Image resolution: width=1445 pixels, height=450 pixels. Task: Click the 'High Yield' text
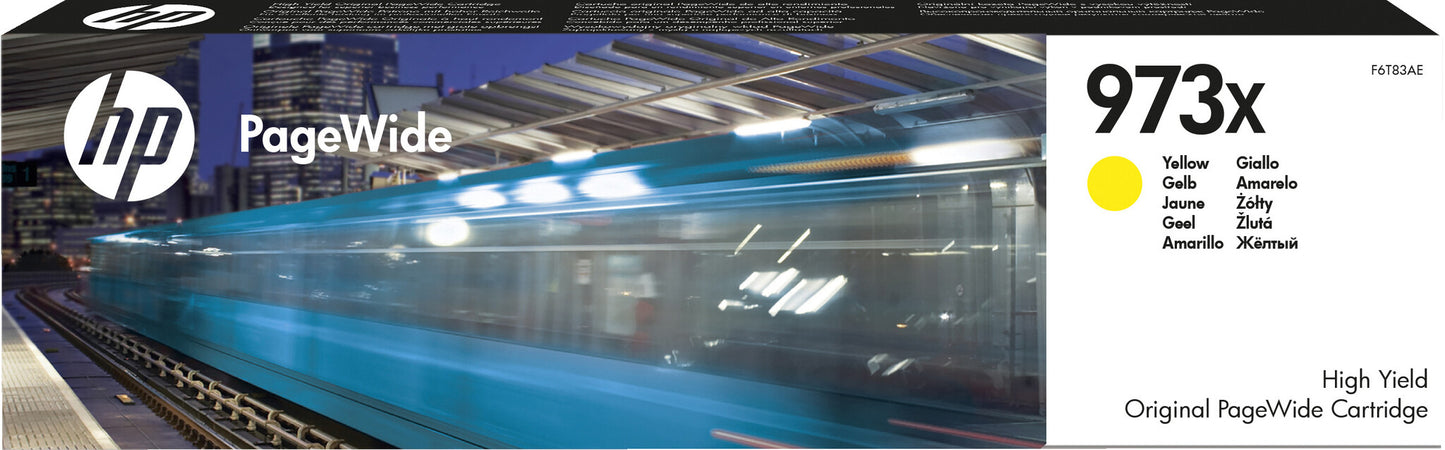pyautogui.click(x=1374, y=379)
